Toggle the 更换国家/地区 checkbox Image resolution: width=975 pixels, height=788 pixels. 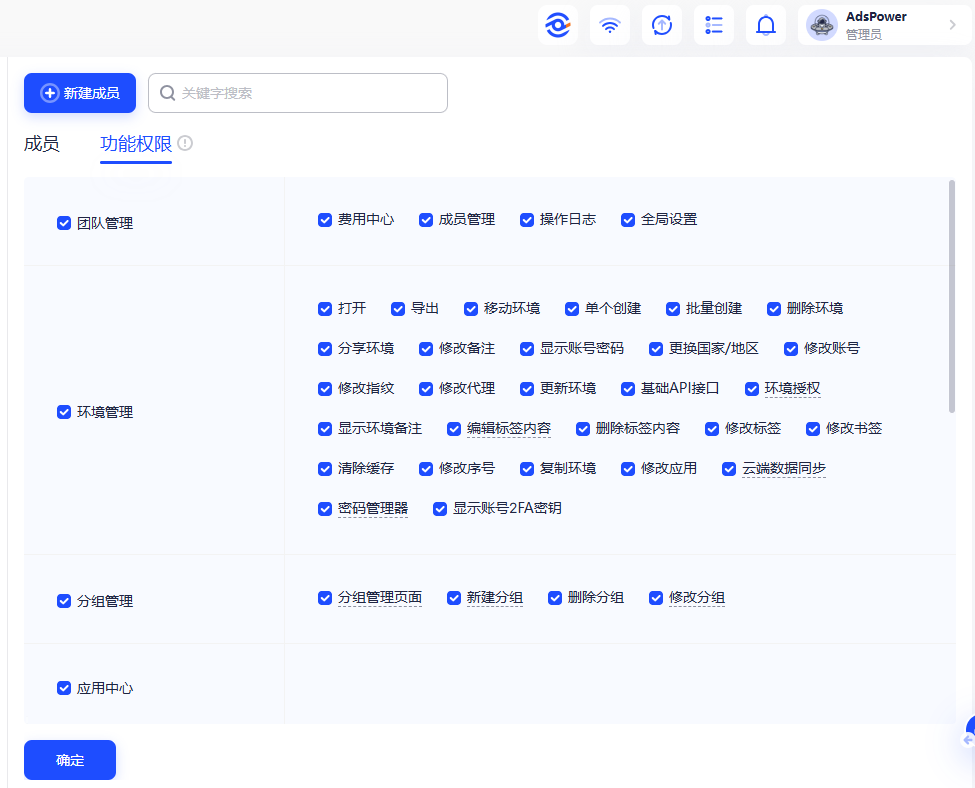(656, 348)
